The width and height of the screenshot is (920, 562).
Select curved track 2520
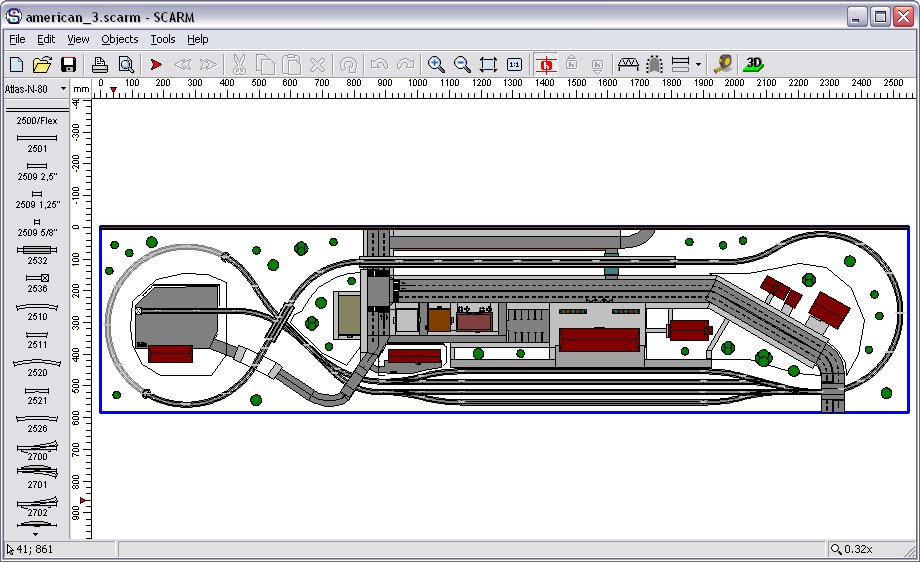[37, 367]
